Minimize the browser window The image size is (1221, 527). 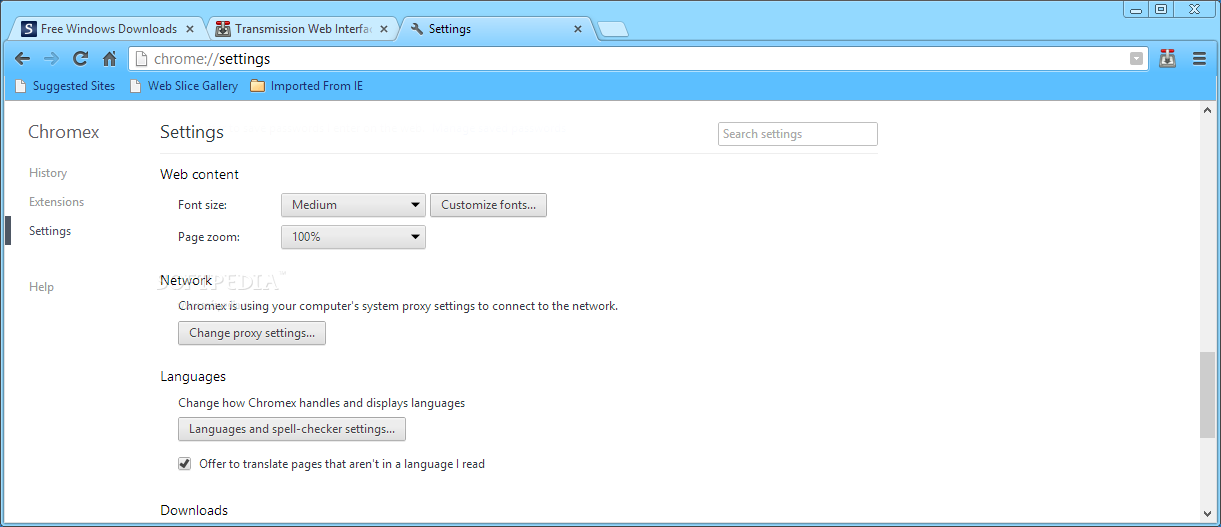[x=1136, y=9]
